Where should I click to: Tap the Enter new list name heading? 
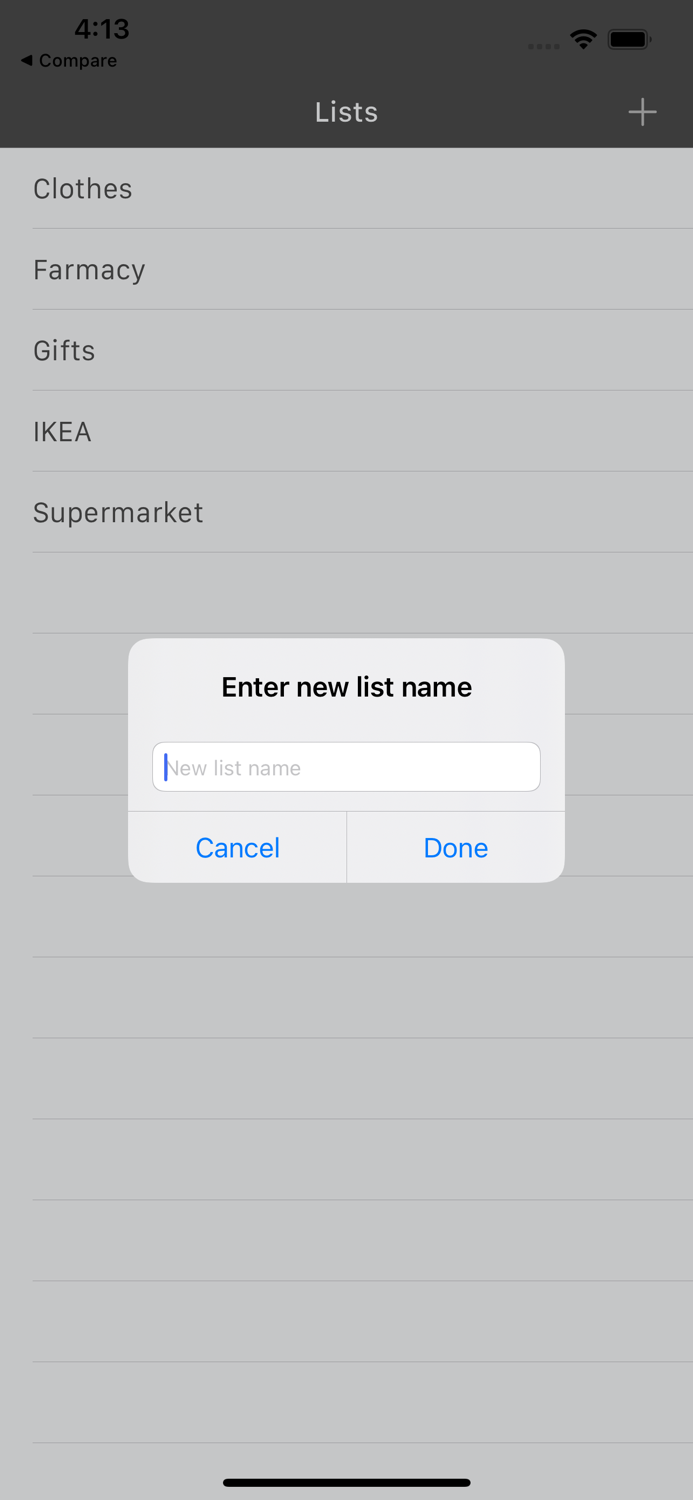(x=346, y=687)
